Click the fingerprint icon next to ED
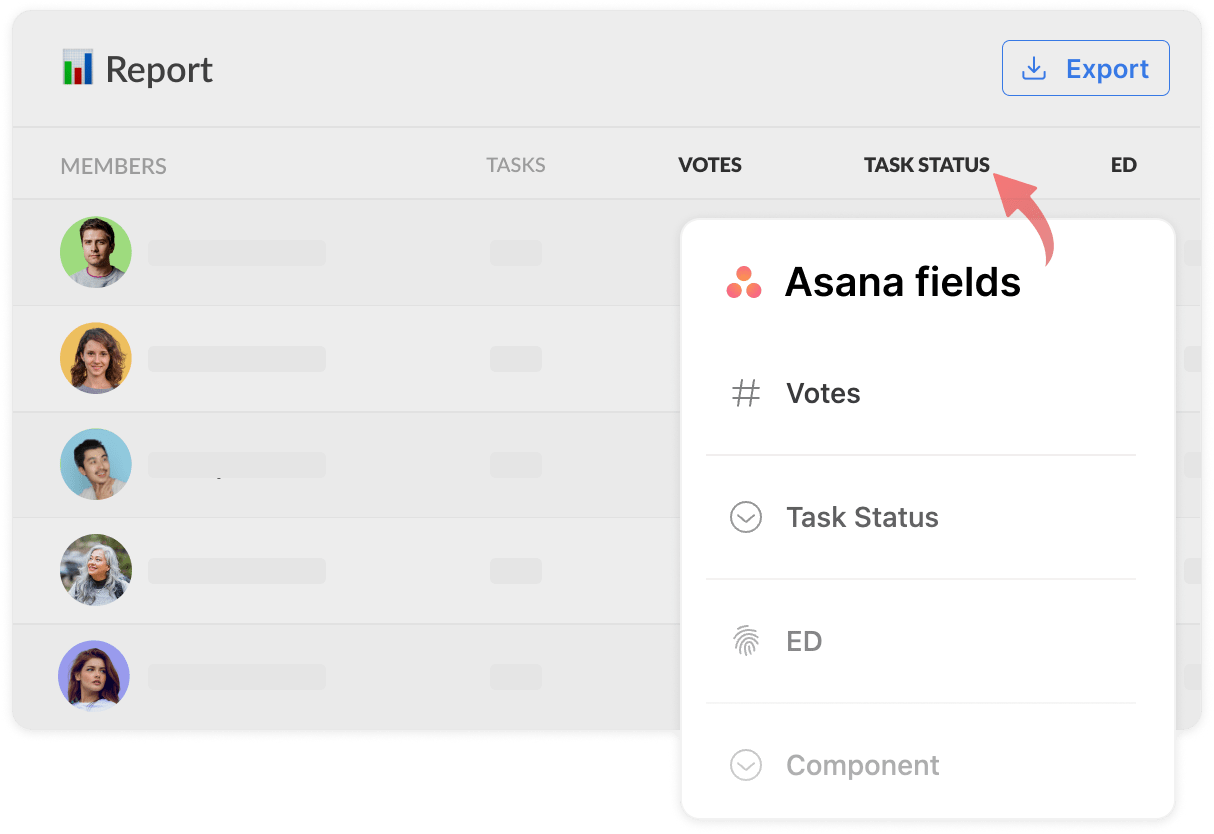 [x=745, y=641]
